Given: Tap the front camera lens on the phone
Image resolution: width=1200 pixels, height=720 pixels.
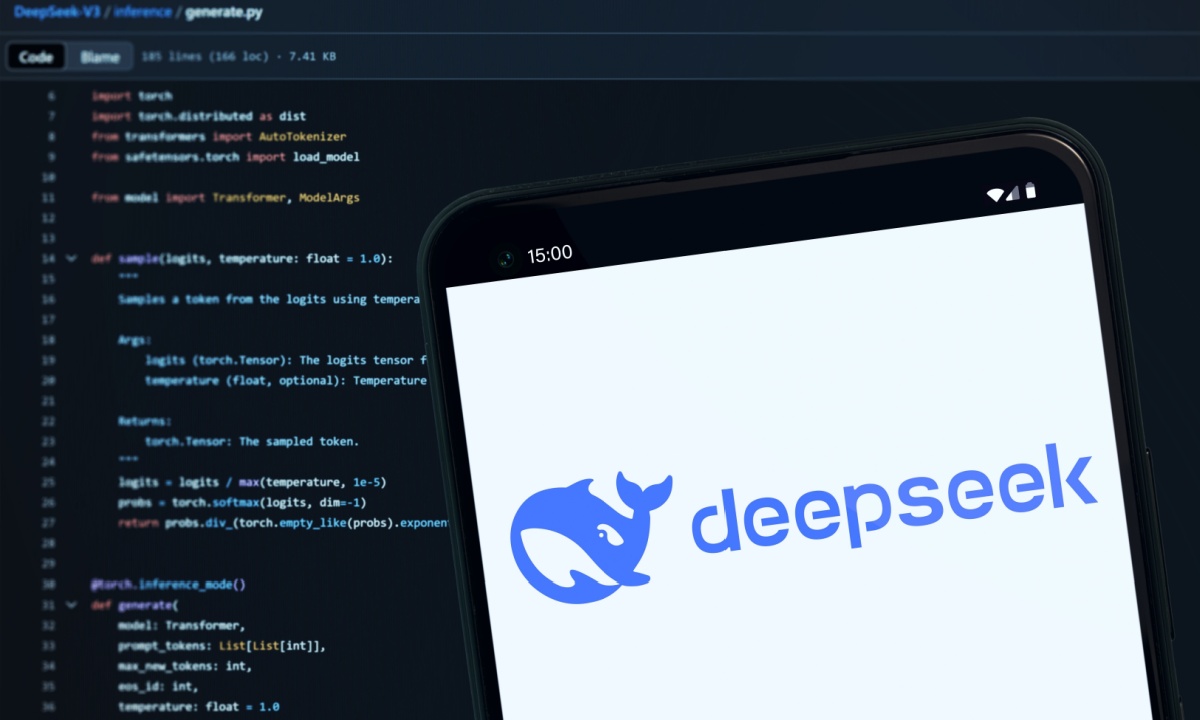Looking at the screenshot, I should [505, 260].
